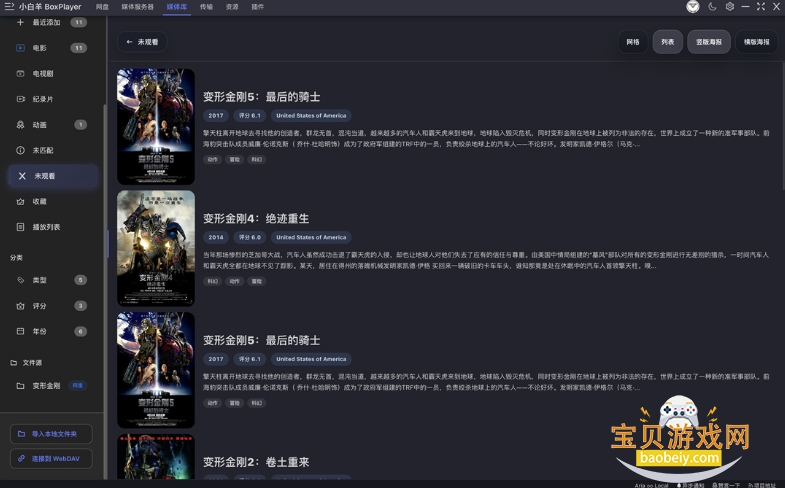Open the 传输 tab
This screenshot has width=785, height=488.
pos(206,7)
